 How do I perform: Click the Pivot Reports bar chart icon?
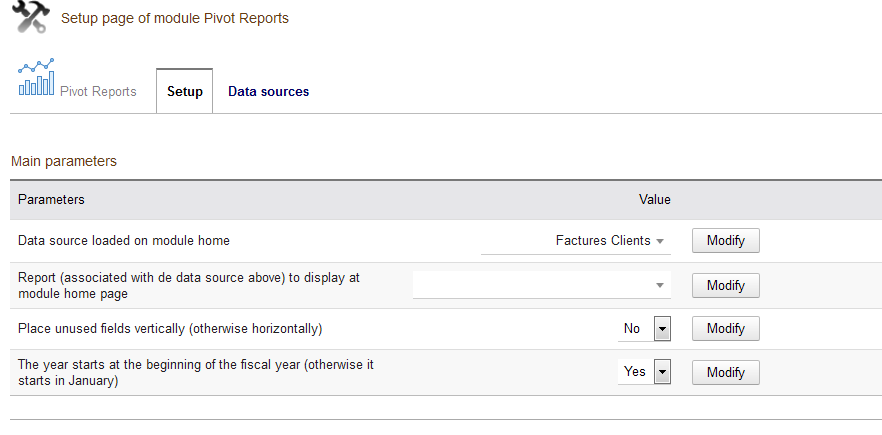point(36,79)
